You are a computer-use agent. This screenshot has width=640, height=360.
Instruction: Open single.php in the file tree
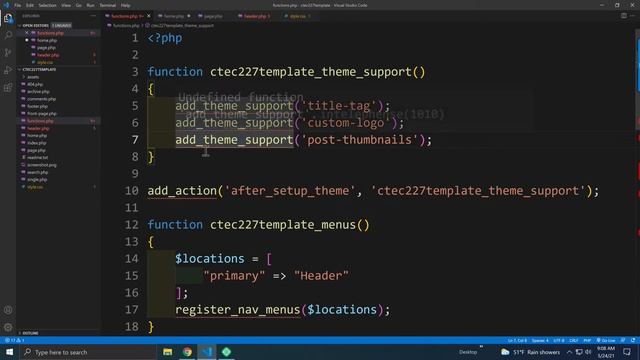[x=37, y=180]
